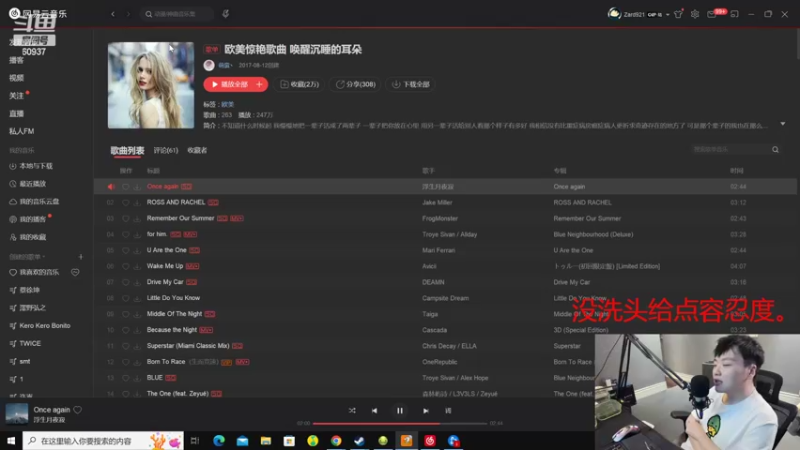Open 最近播放 in the sidebar
Image resolution: width=800 pixels, height=450 pixels.
pos(28,184)
